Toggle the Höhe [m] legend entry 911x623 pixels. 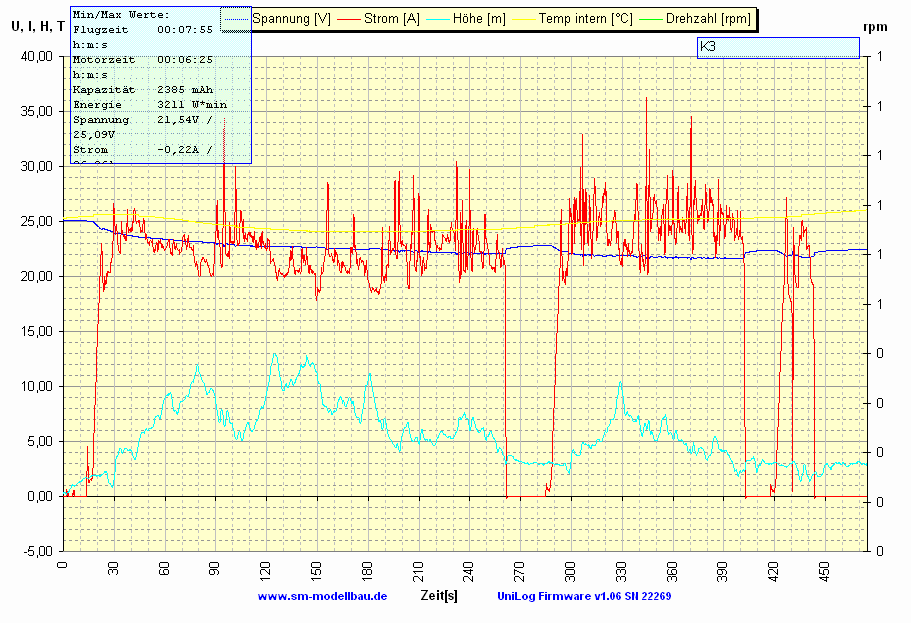[478, 19]
